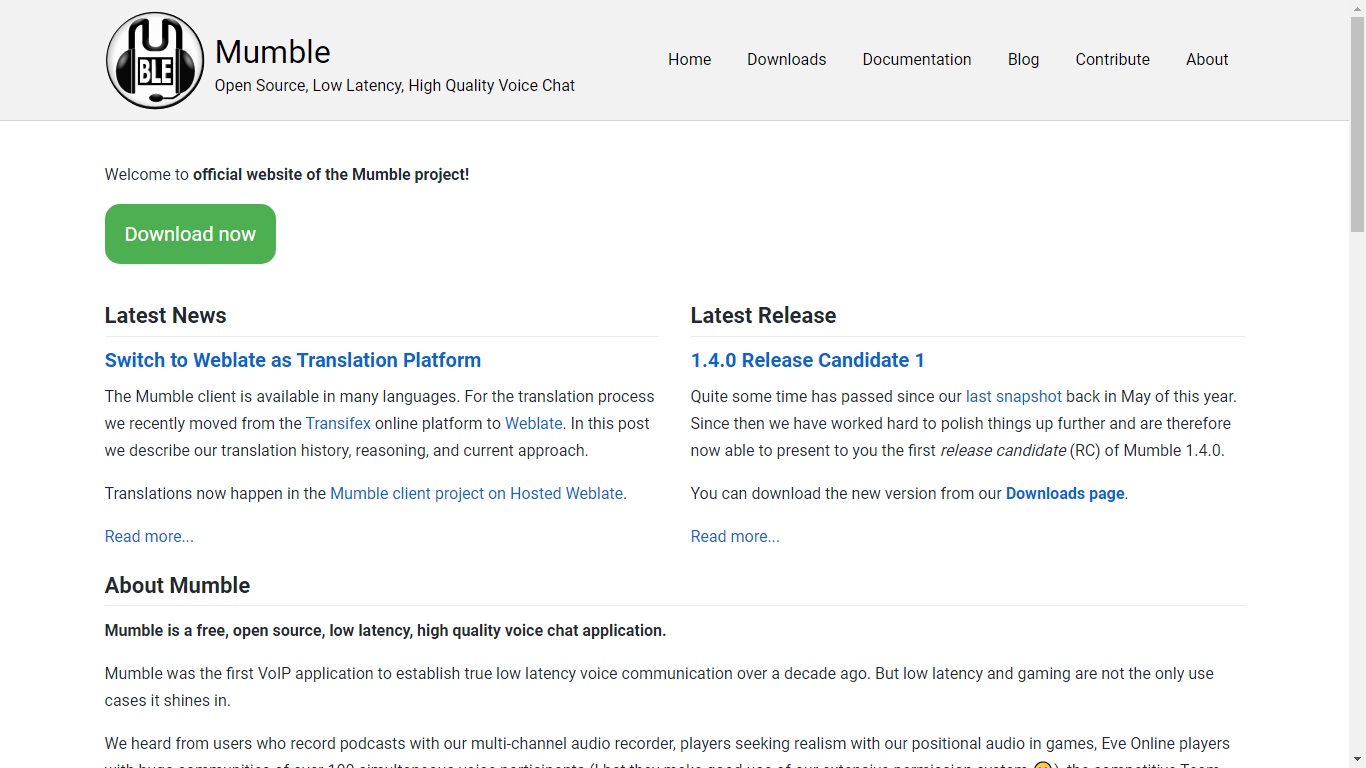
Task: Click the vertical scrollbar thumb
Action: tap(1357, 125)
